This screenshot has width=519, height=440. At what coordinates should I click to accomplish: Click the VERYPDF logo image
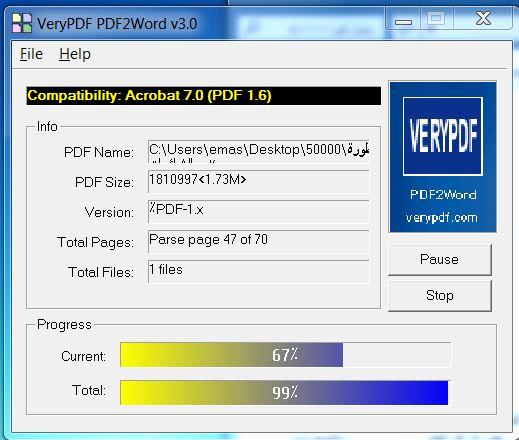pyautogui.click(x=443, y=136)
